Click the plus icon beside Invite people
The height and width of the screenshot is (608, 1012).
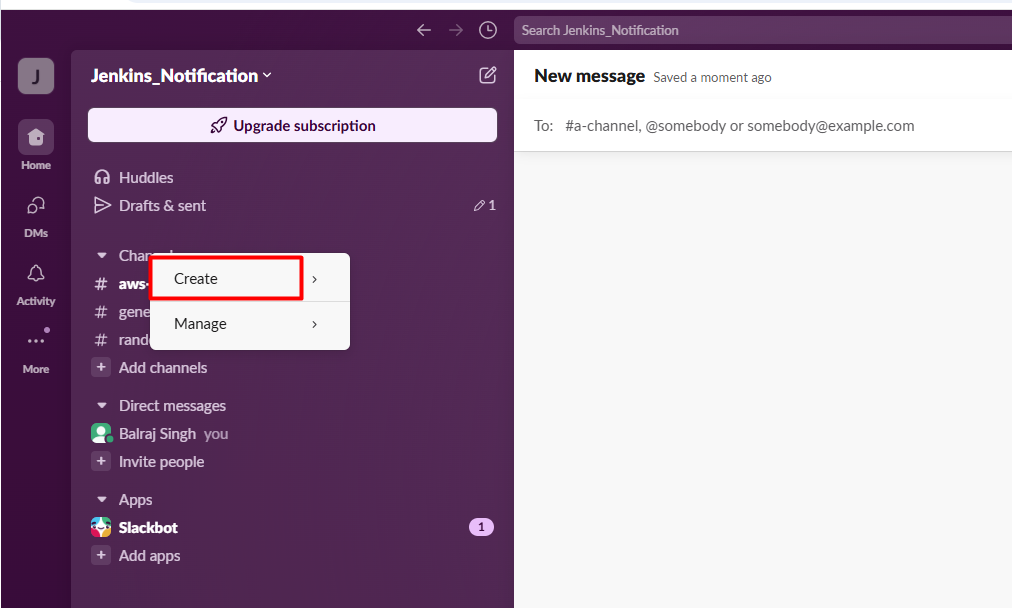(101, 461)
